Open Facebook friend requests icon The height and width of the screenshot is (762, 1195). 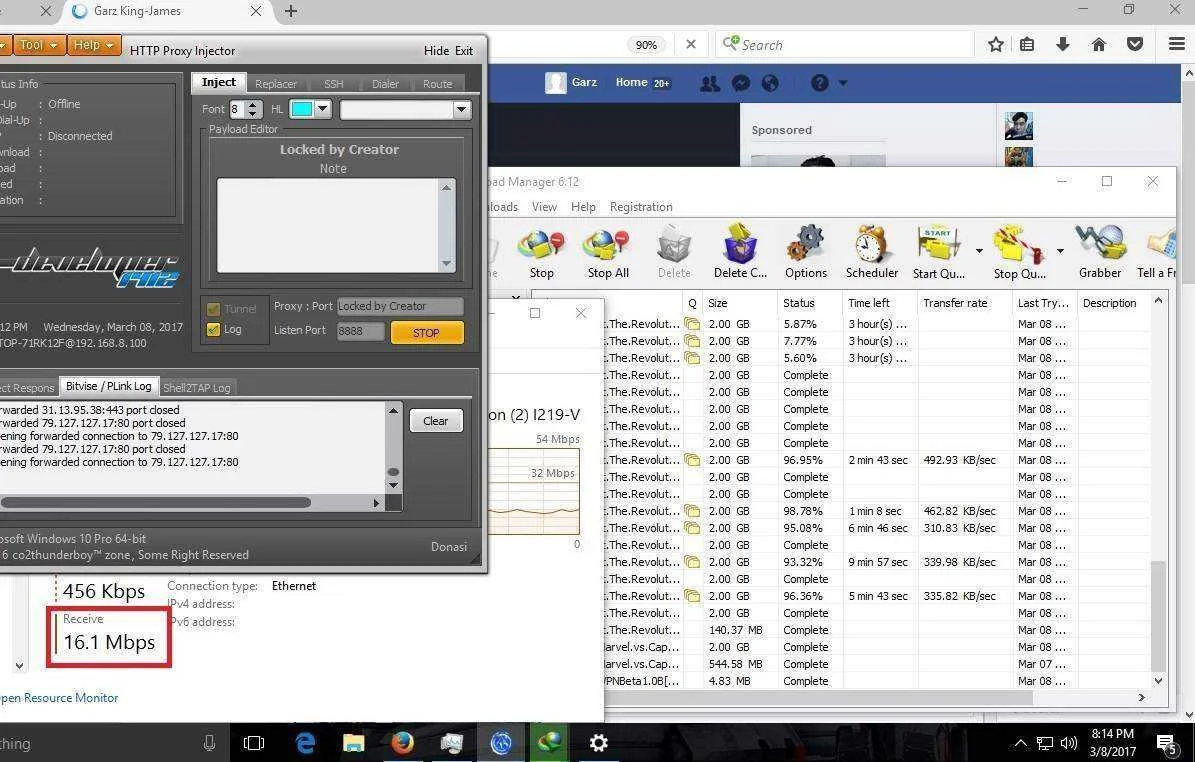710,83
